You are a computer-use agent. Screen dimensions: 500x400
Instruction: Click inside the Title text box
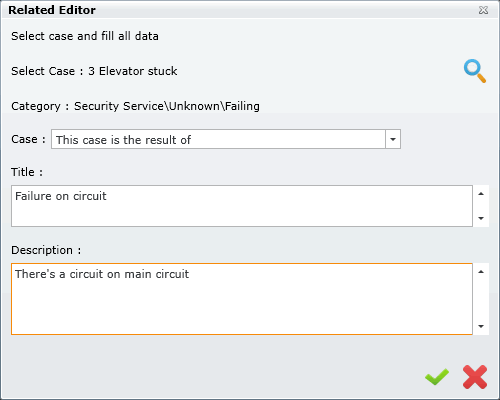pyautogui.click(x=242, y=206)
